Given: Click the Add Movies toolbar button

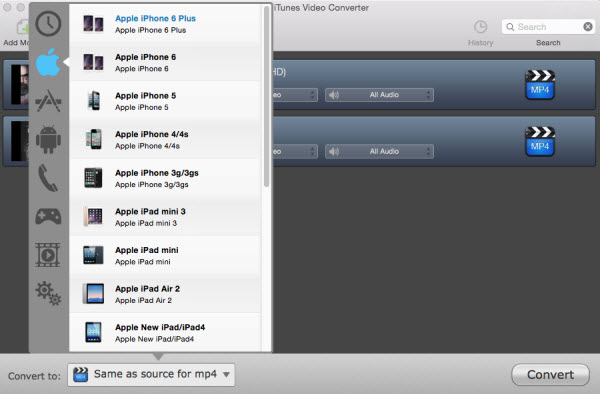Looking at the screenshot, I should pos(16,33).
